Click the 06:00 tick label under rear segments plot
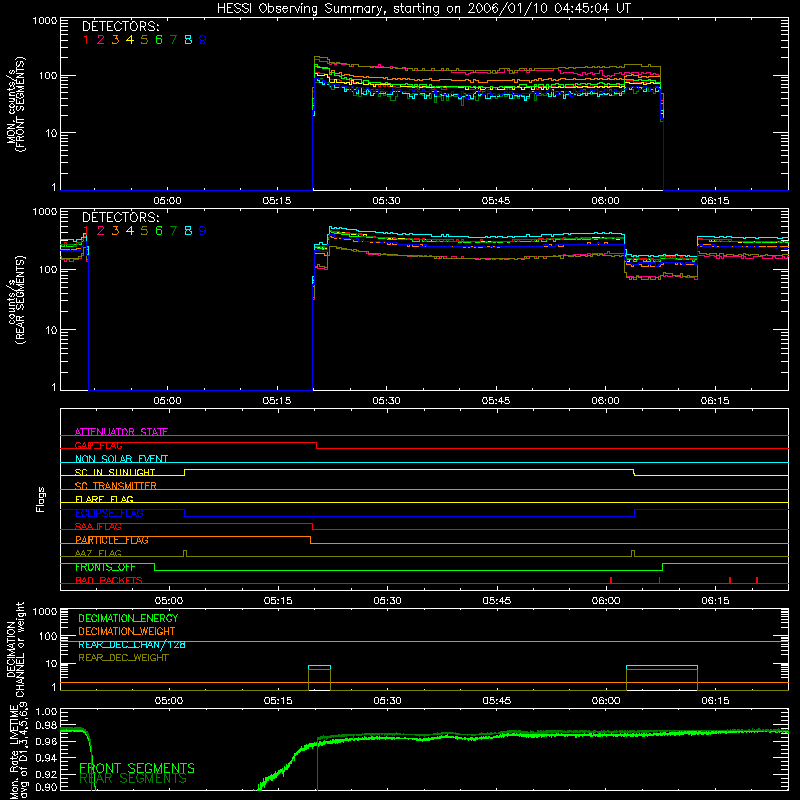Image resolution: width=800 pixels, height=800 pixels. pyautogui.click(x=606, y=401)
